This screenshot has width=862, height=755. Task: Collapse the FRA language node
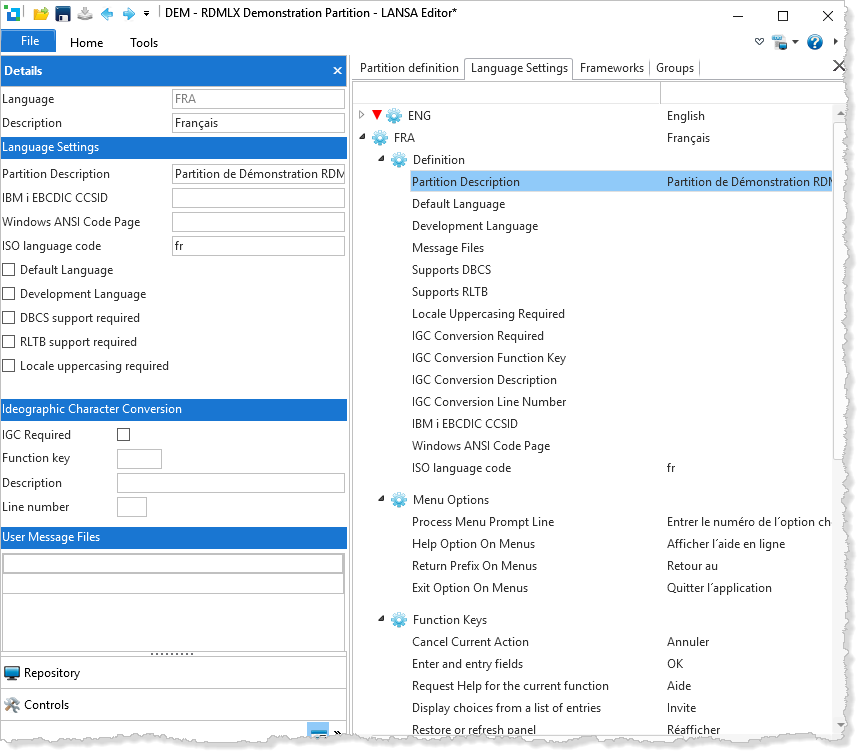click(x=362, y=136)
